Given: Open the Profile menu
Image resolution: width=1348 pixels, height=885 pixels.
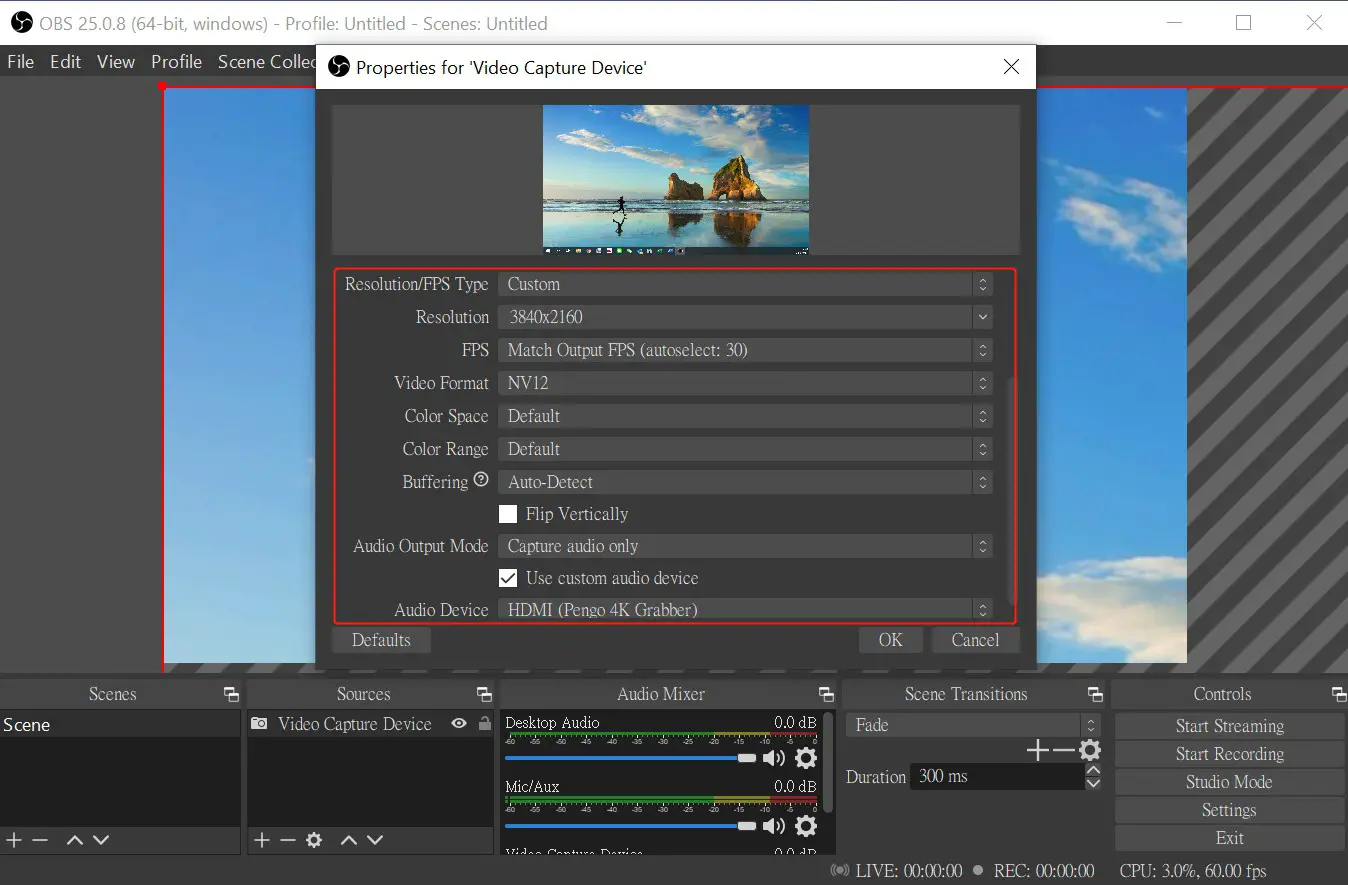Looking at the screenshot, I should (176, 61).
